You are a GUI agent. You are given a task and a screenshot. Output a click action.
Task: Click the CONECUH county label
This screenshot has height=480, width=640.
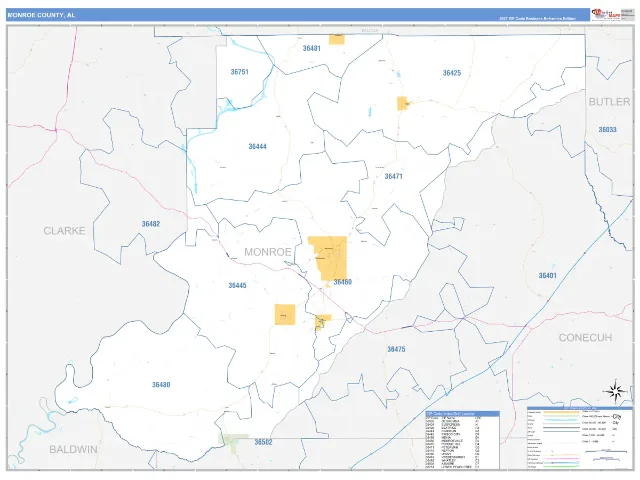pos(585,338)
